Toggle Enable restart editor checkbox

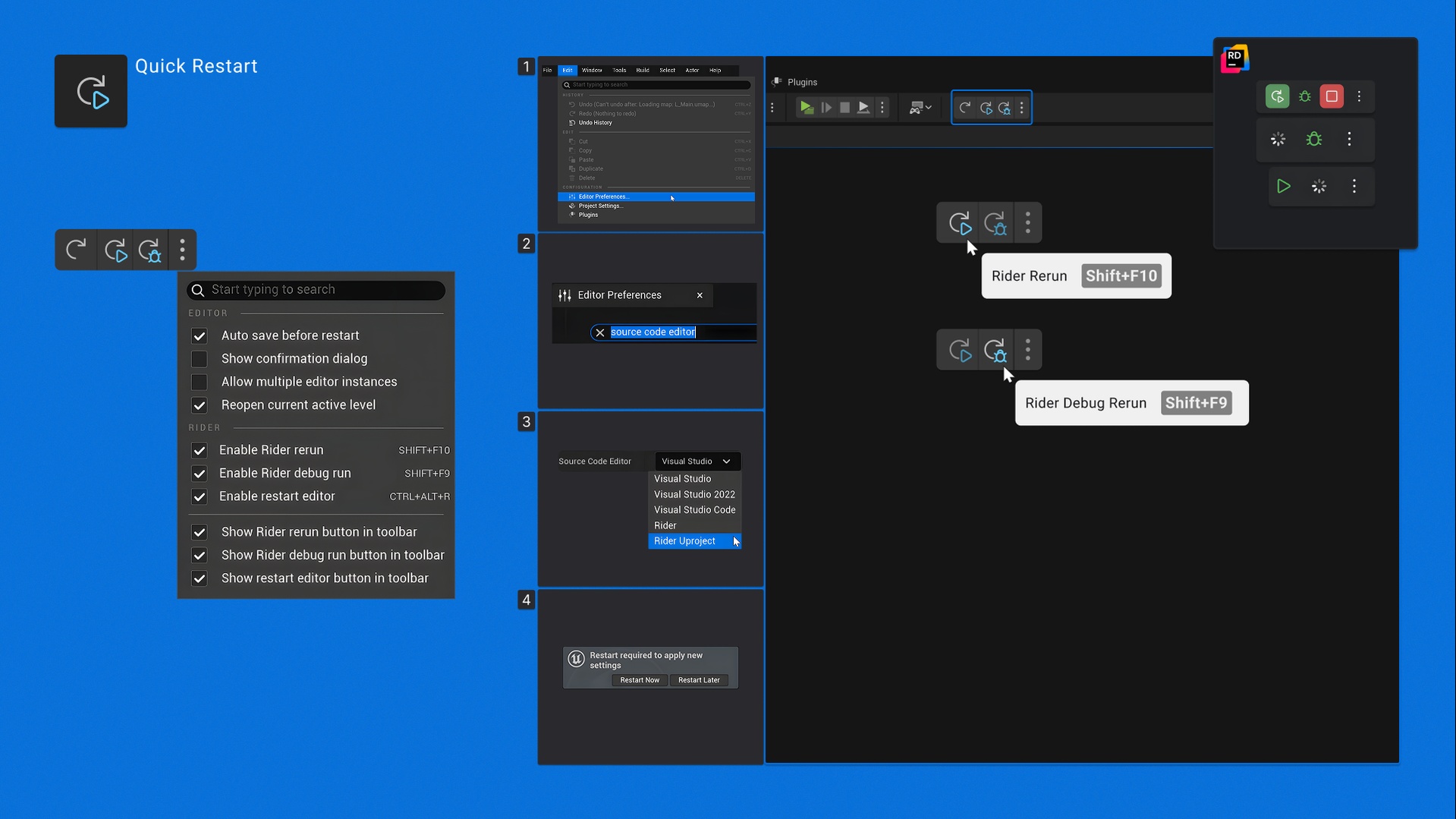point(200,496)
